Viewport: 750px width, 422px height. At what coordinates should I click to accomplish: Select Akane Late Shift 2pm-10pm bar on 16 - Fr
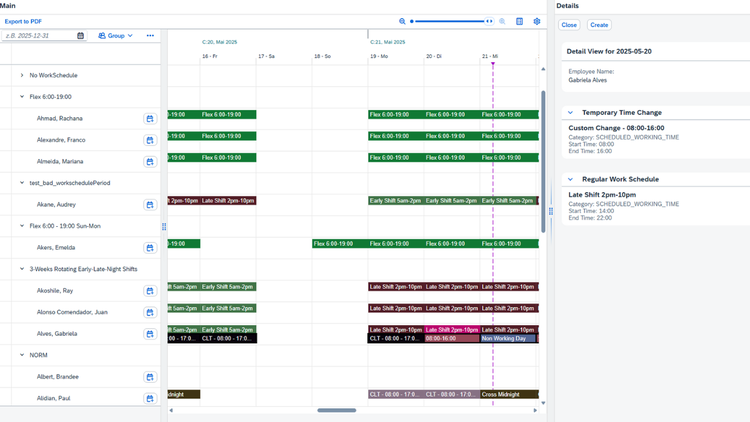(x=228, y=200)
